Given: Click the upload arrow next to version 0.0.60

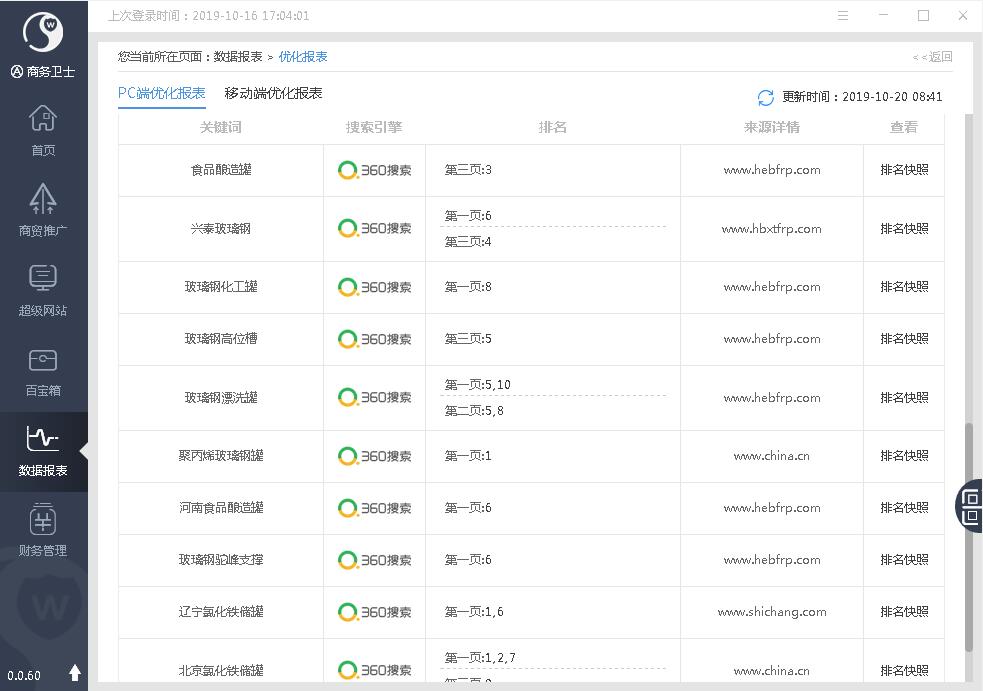Looking at the screenshot, I should point(74,673).
